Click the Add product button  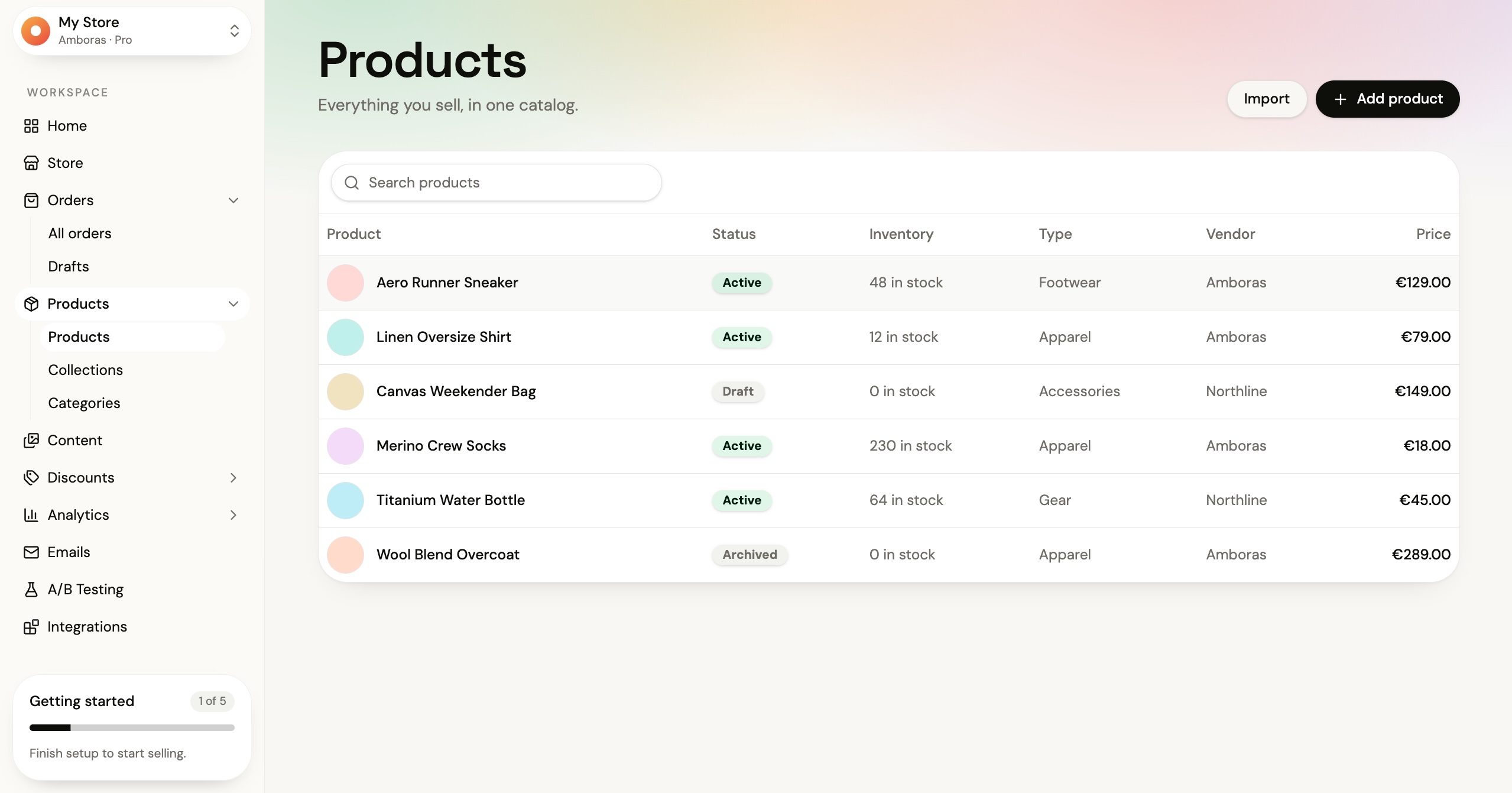[x=1387, y=99]
